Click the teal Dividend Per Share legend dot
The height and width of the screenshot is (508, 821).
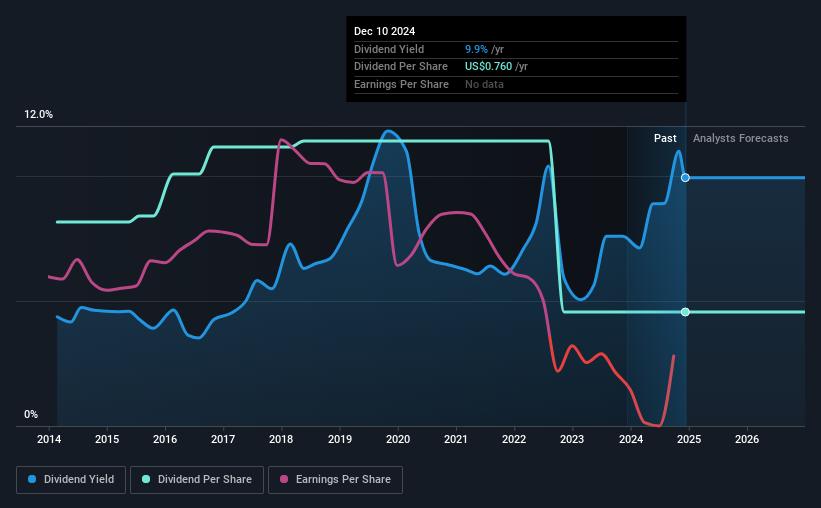pyautogui.click(x=146, y=479)
